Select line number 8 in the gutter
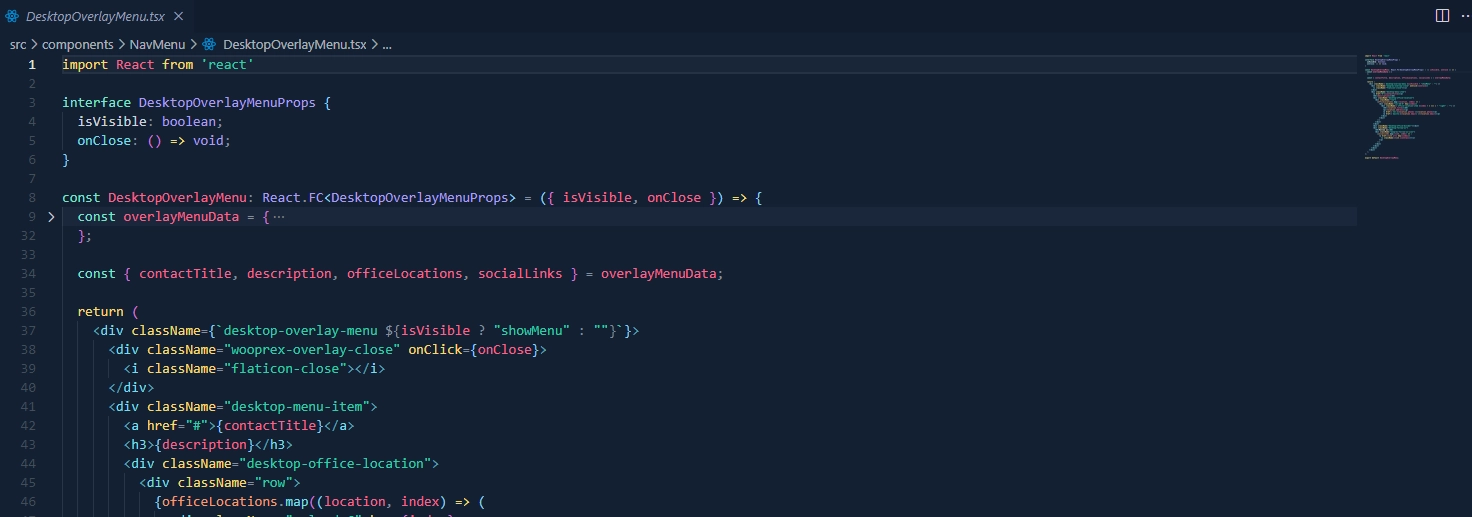 (32, 198)
